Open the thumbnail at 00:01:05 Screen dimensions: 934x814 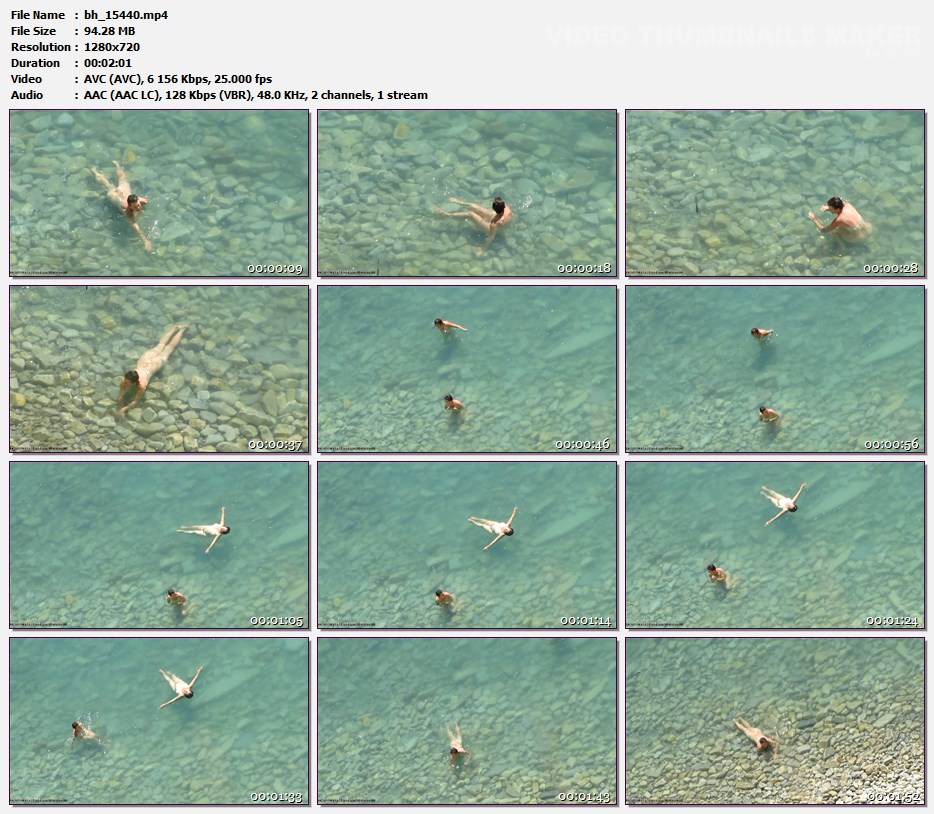159,545
